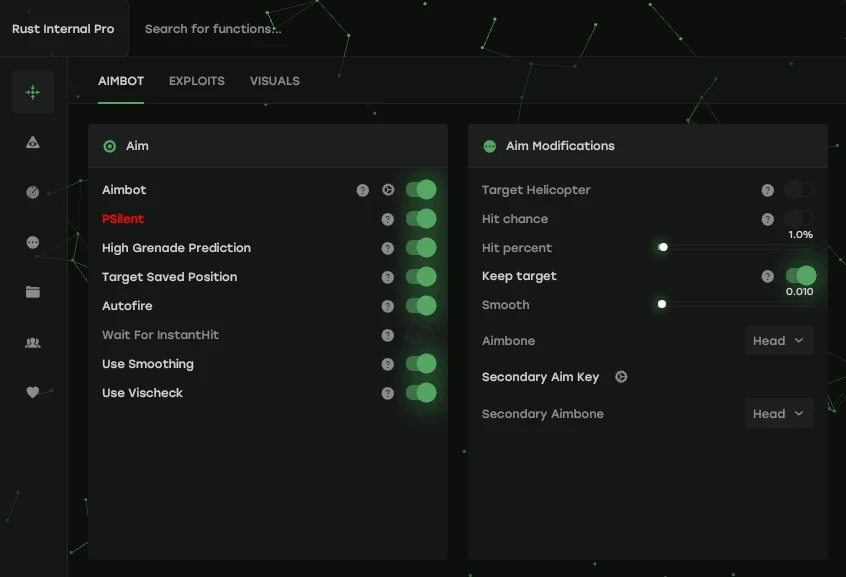Click the red PSilent label

point(123,219)
